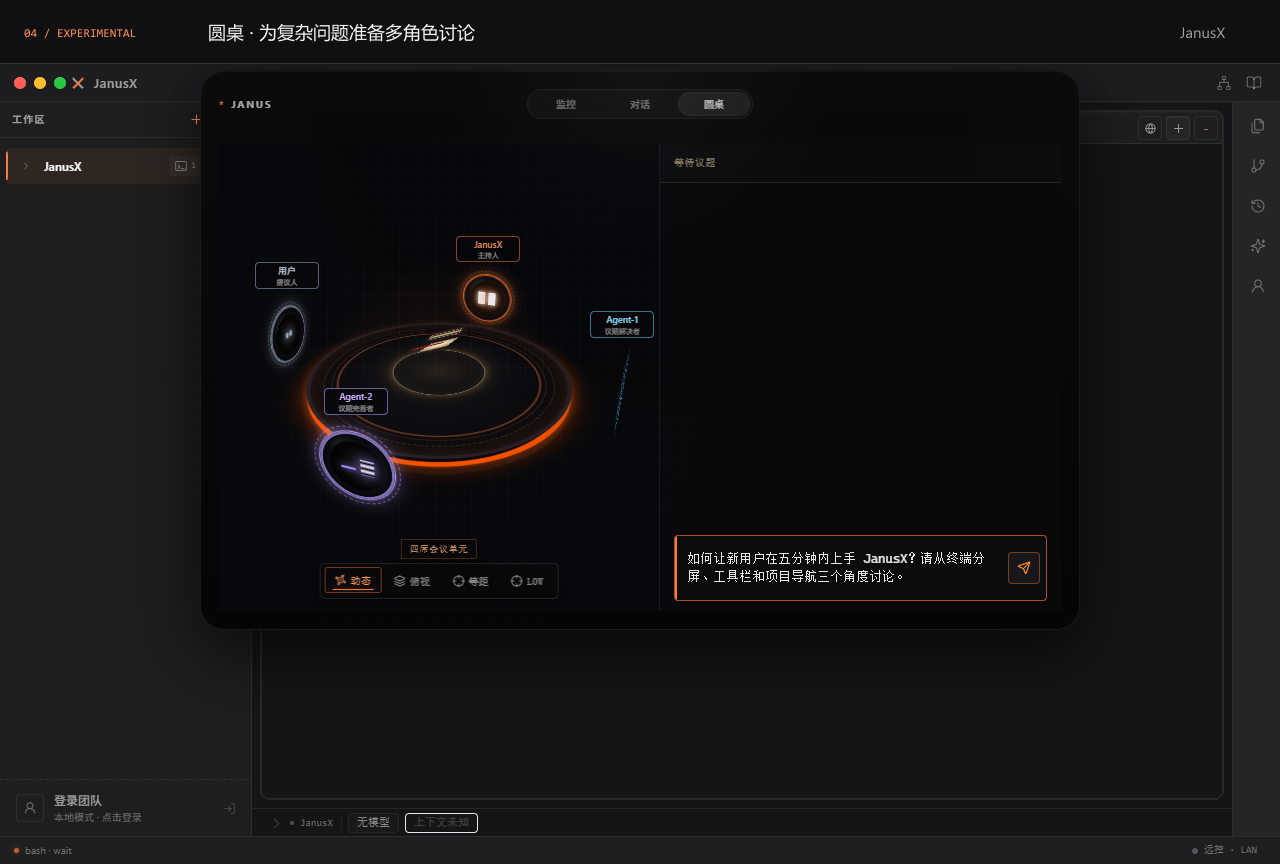Click the globe icon button

coord(1150,128)
